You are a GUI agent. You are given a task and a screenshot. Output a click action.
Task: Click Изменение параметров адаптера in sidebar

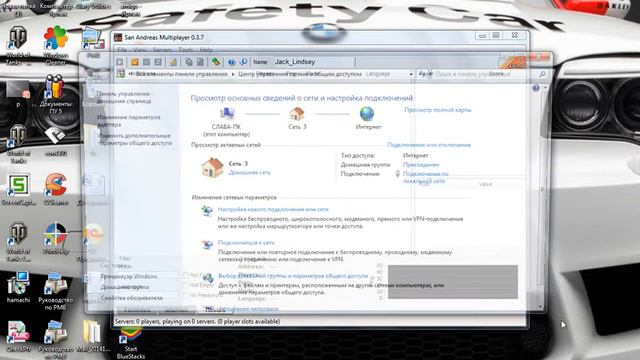click(129, 121)
